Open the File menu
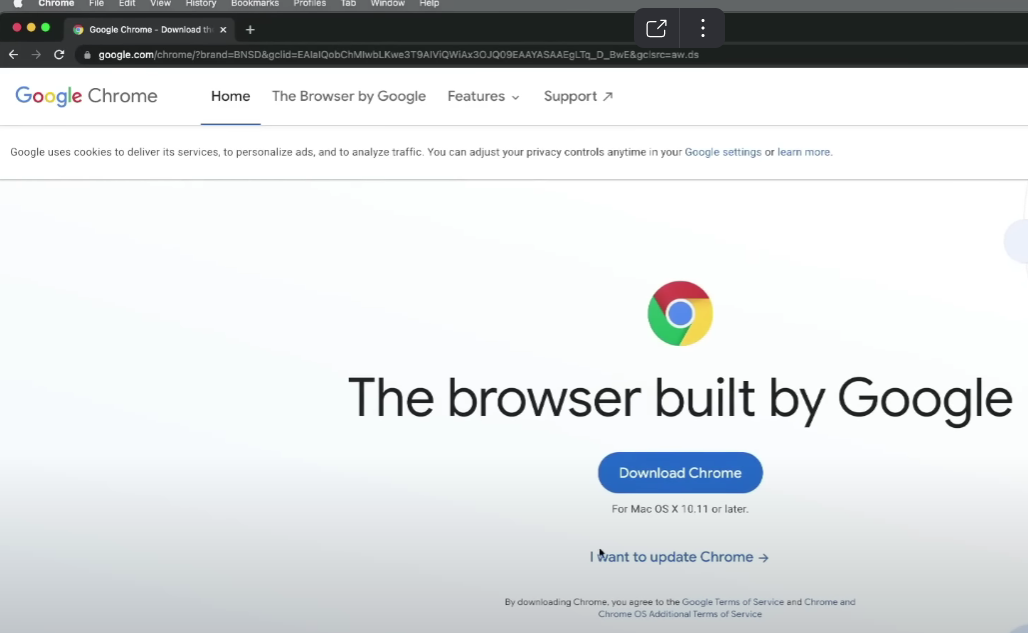 (x=96, y=3)
